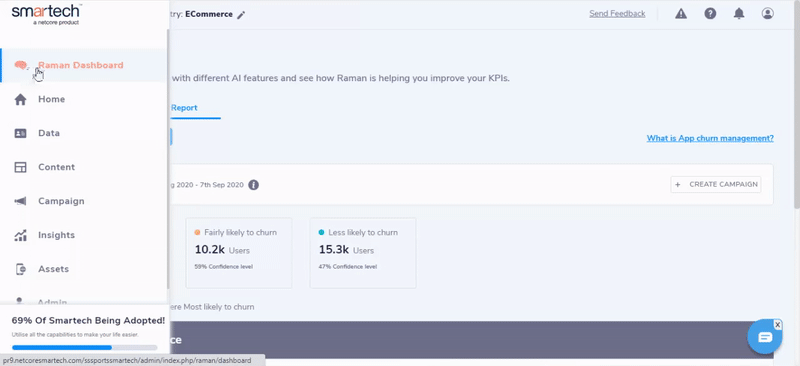Open the Campaign menu item
The width and height of the screenshot is (800, 366).
(x=84, y=201)
